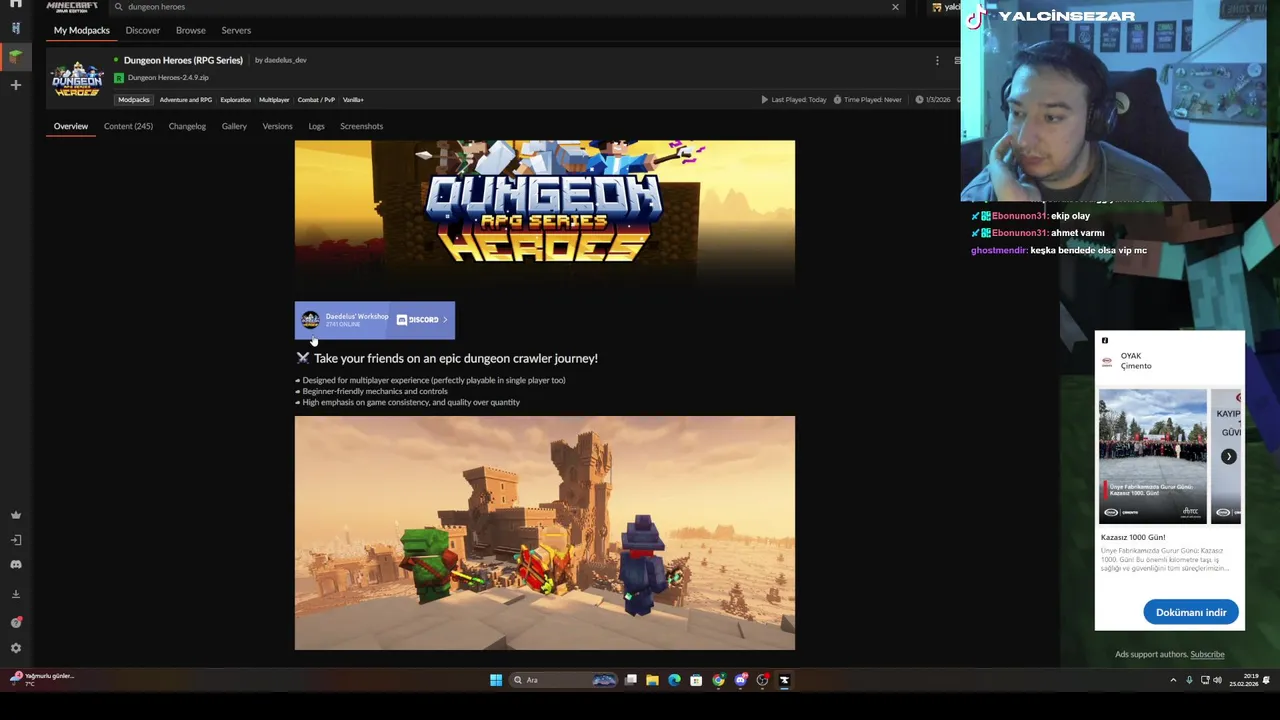Click the search magnifier icon
This screenshot has height=720, width=1280.
118,7
